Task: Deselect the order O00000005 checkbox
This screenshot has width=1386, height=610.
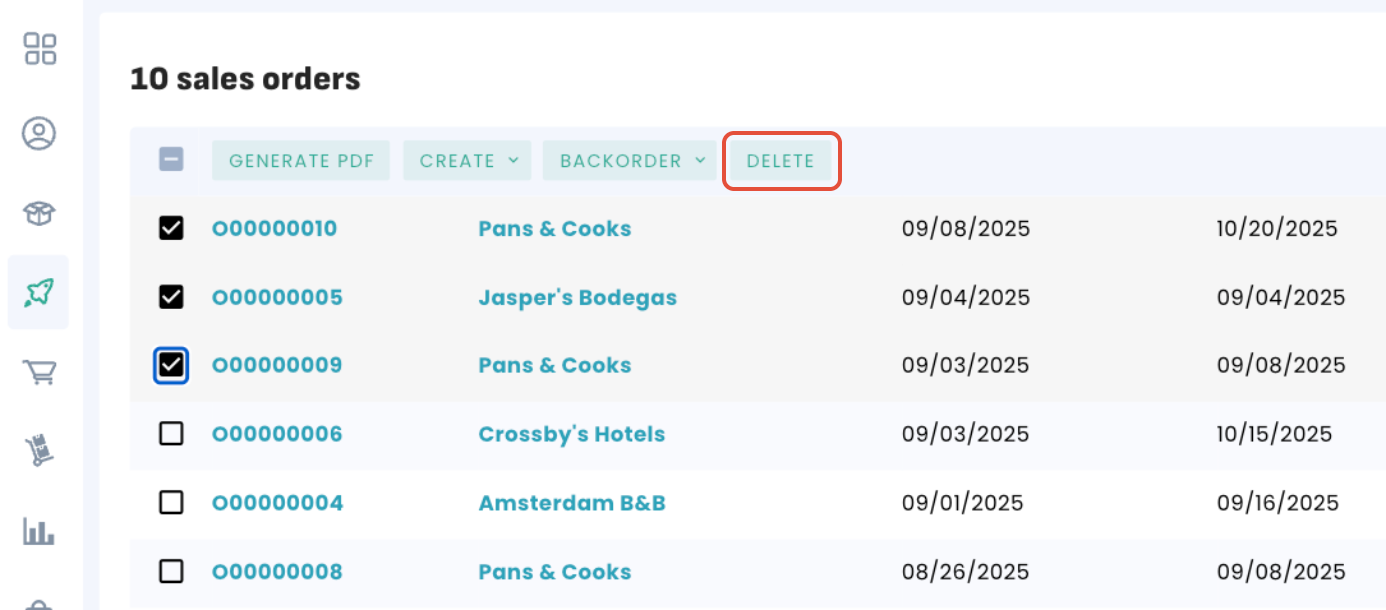Action: point(171,297)
